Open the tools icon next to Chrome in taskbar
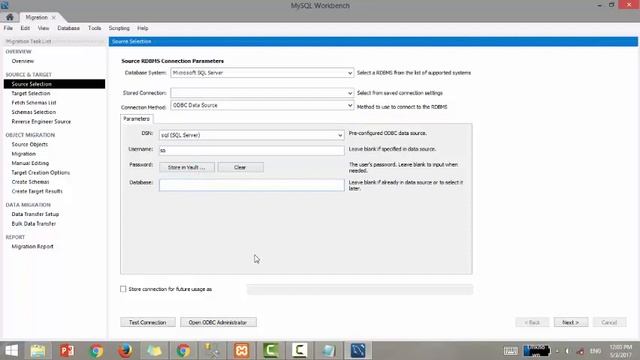This screenshot has height=360, width=640. (x=212, y=351)
